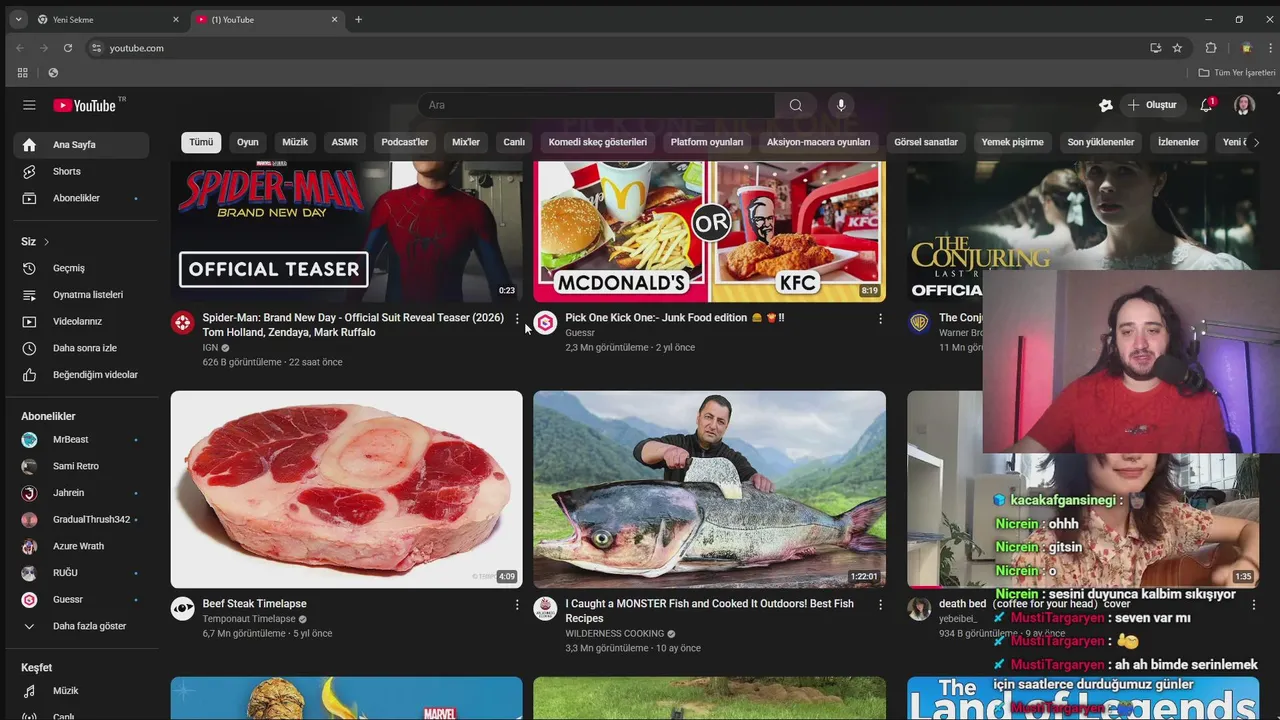Image resolution: width=1280 pixels, height=720 pixels.
Task: Switch to the Yeni Sekme tab
Action: [108, 19]
